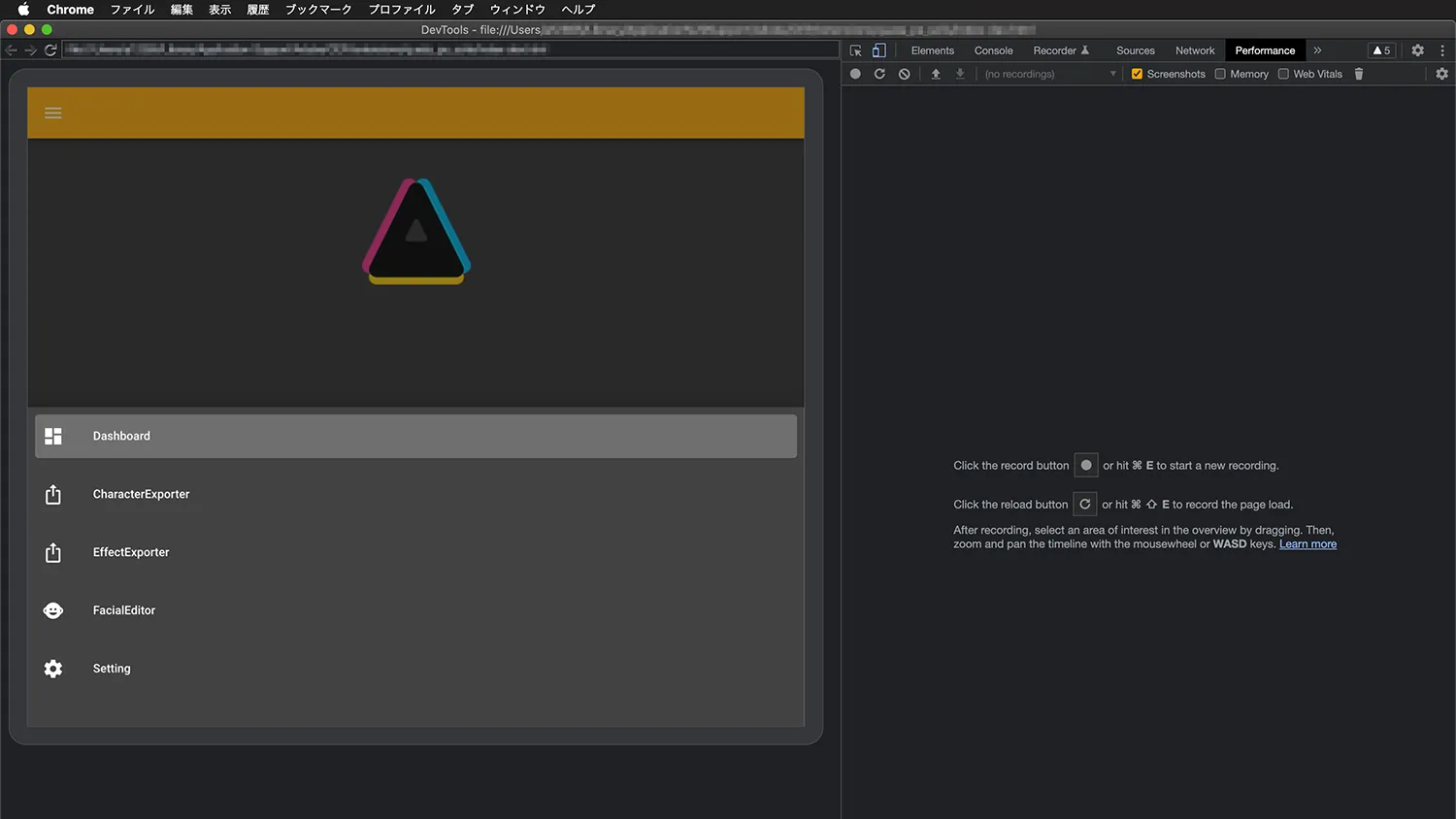1456x819 pixels.
Task: Toggle the device toolbar icon
Action: 877,49
